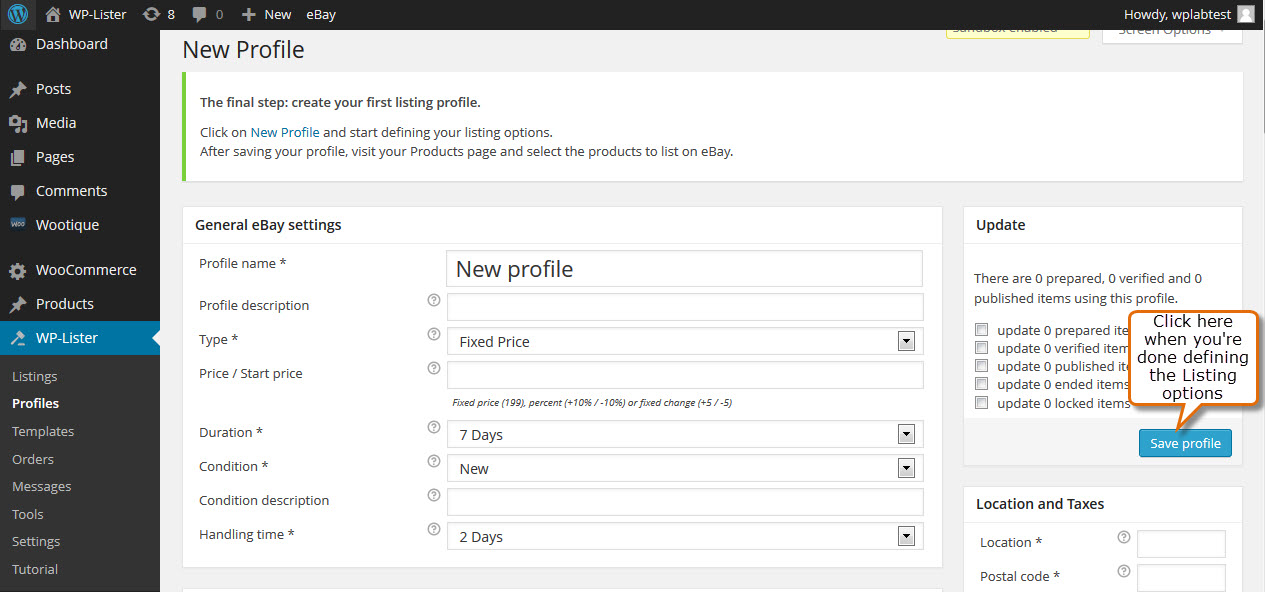Expand the Duration dropdown set to 7 Days
This screenshot has width=1265, height=592.
[x=685, y=434]
